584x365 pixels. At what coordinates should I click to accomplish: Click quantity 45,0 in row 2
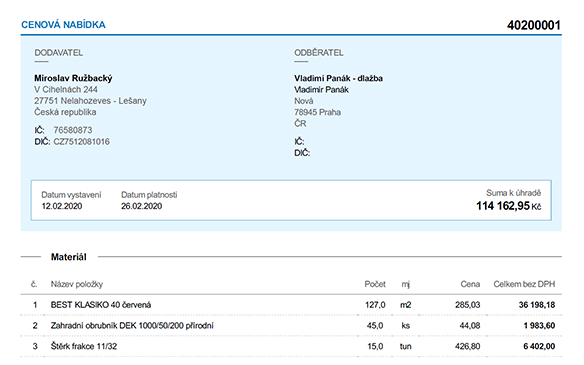point(375,326)
